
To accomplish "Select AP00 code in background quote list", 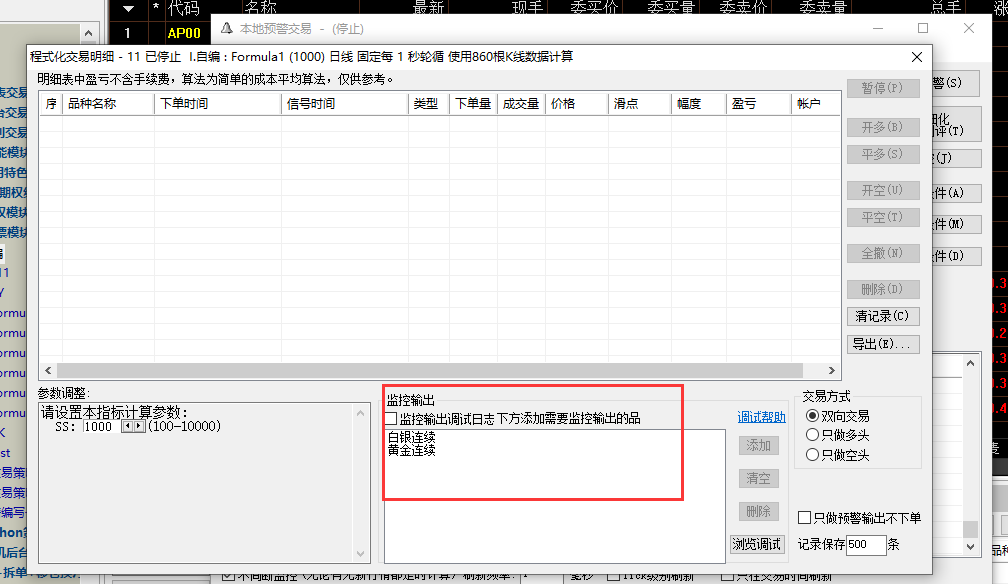I will tap(184, 33).
